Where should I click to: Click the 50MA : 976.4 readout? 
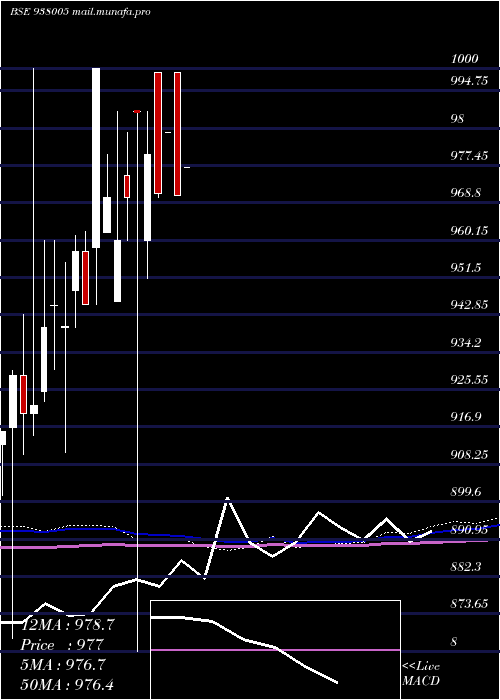67,684
